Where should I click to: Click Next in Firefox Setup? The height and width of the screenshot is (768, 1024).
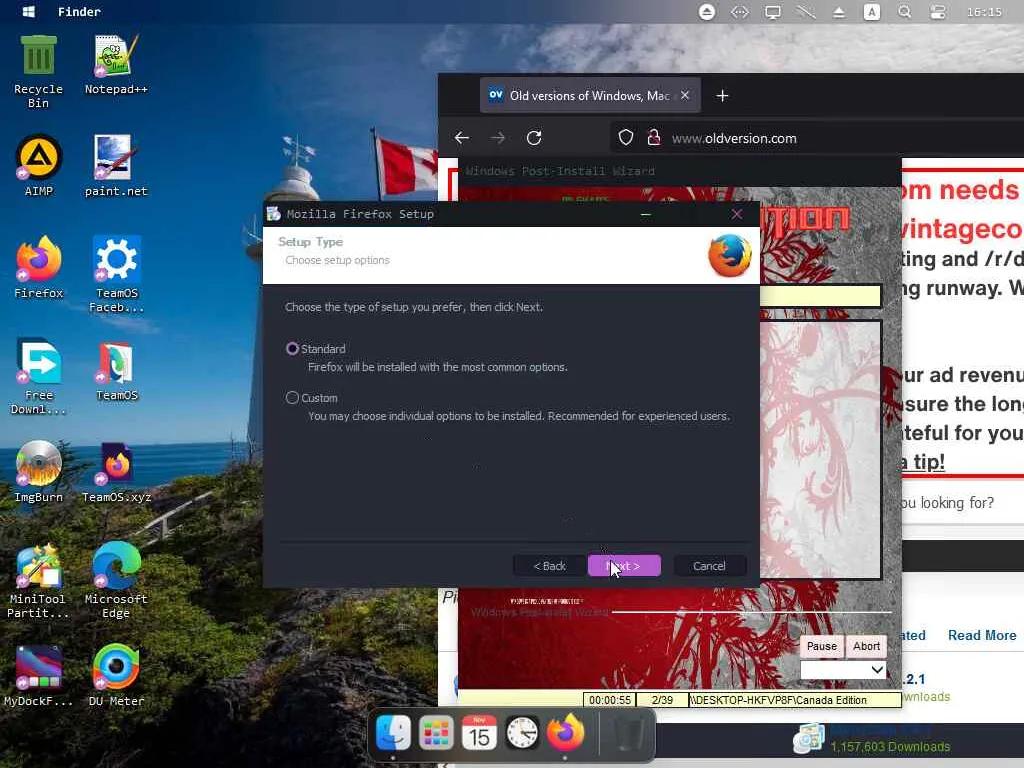point(624,566)
